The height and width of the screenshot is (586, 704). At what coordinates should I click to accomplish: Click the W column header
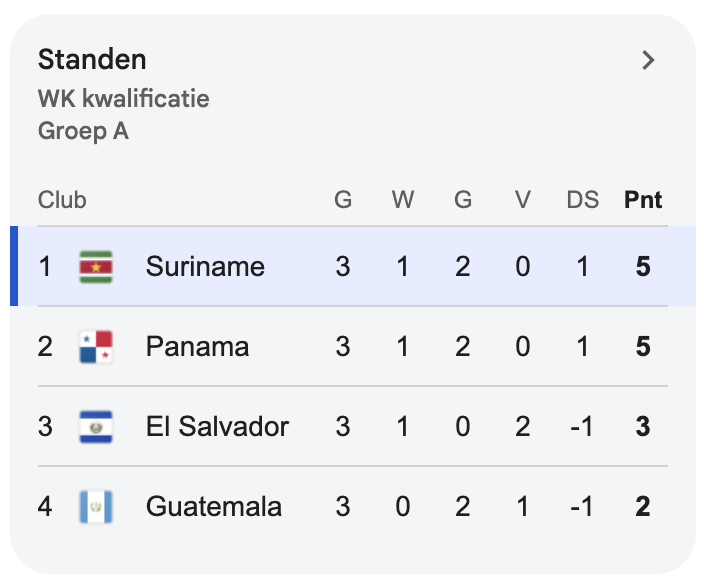pyautogui.click(x=403, y=200)
